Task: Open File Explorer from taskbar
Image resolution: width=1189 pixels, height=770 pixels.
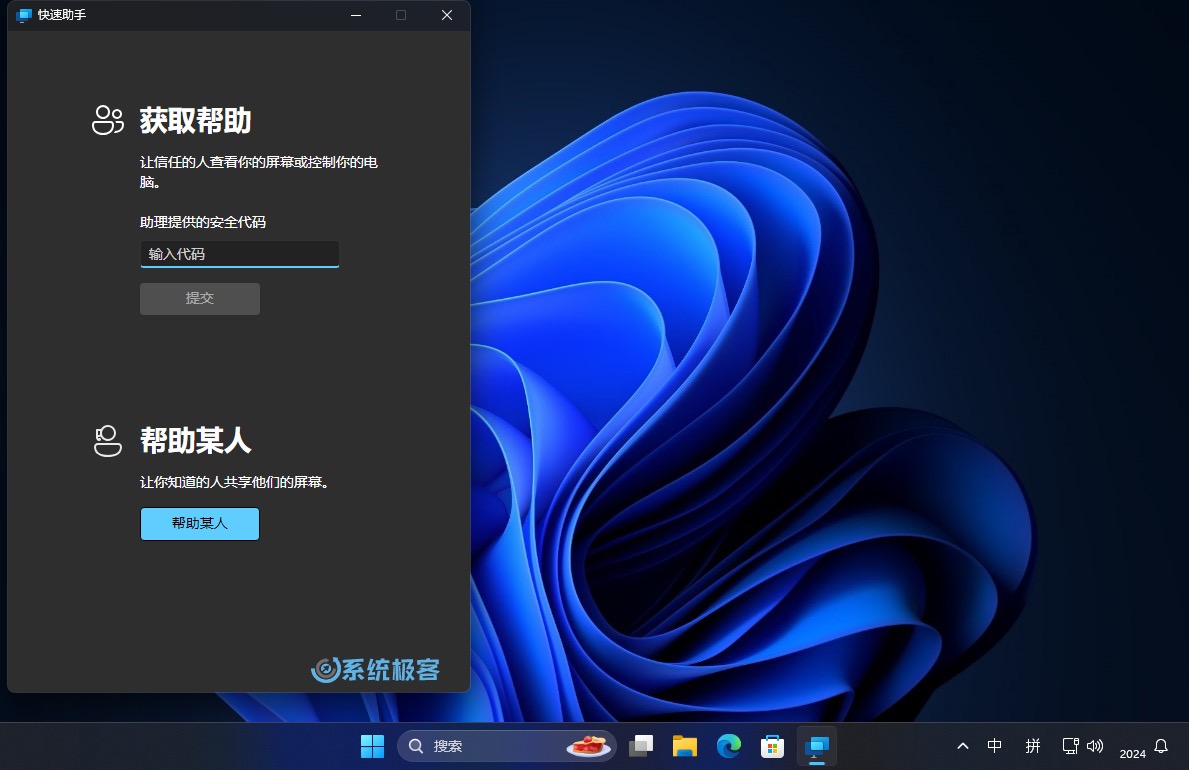Action: tap(685, 746)
